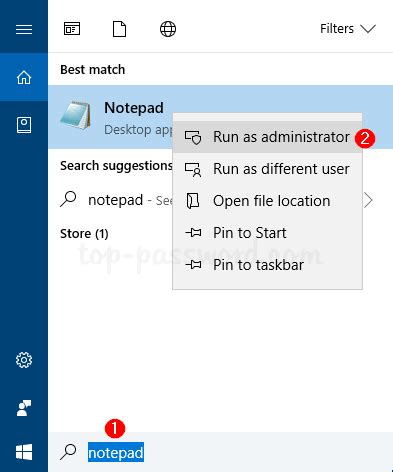Choose Pin to Start

[267, 233]
